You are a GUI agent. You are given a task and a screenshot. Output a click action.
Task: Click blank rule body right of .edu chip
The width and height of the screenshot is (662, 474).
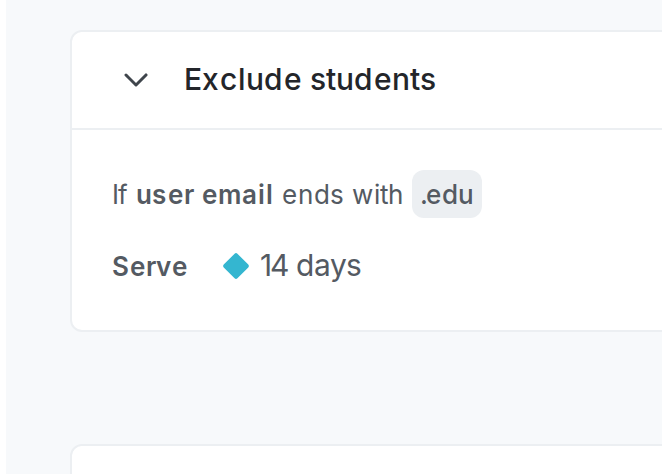(x=570, y=195)
